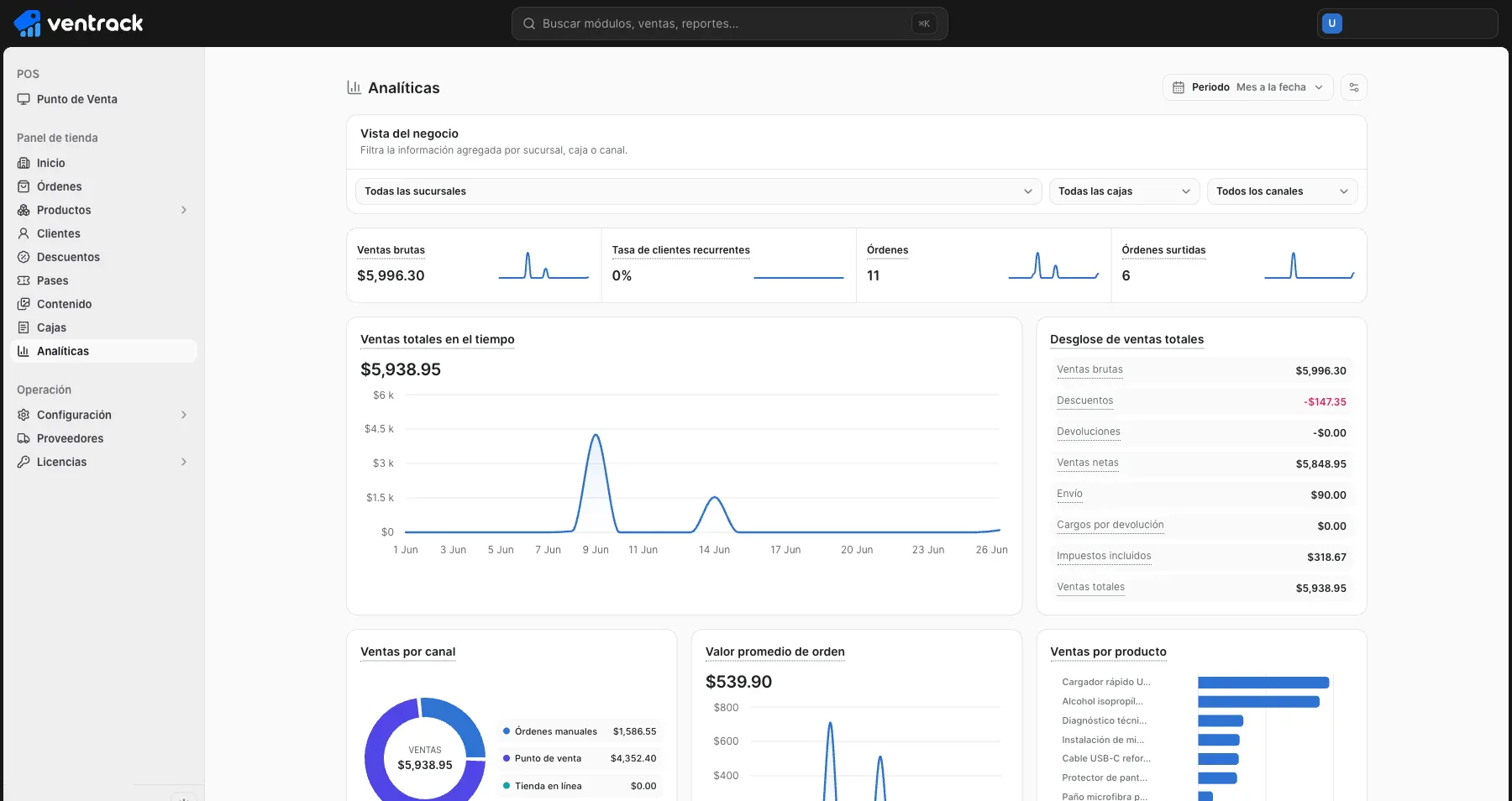Click the Órdenes surtidas metric card
This screenshot has width=1512, height=801.
tap(1239, 265)
